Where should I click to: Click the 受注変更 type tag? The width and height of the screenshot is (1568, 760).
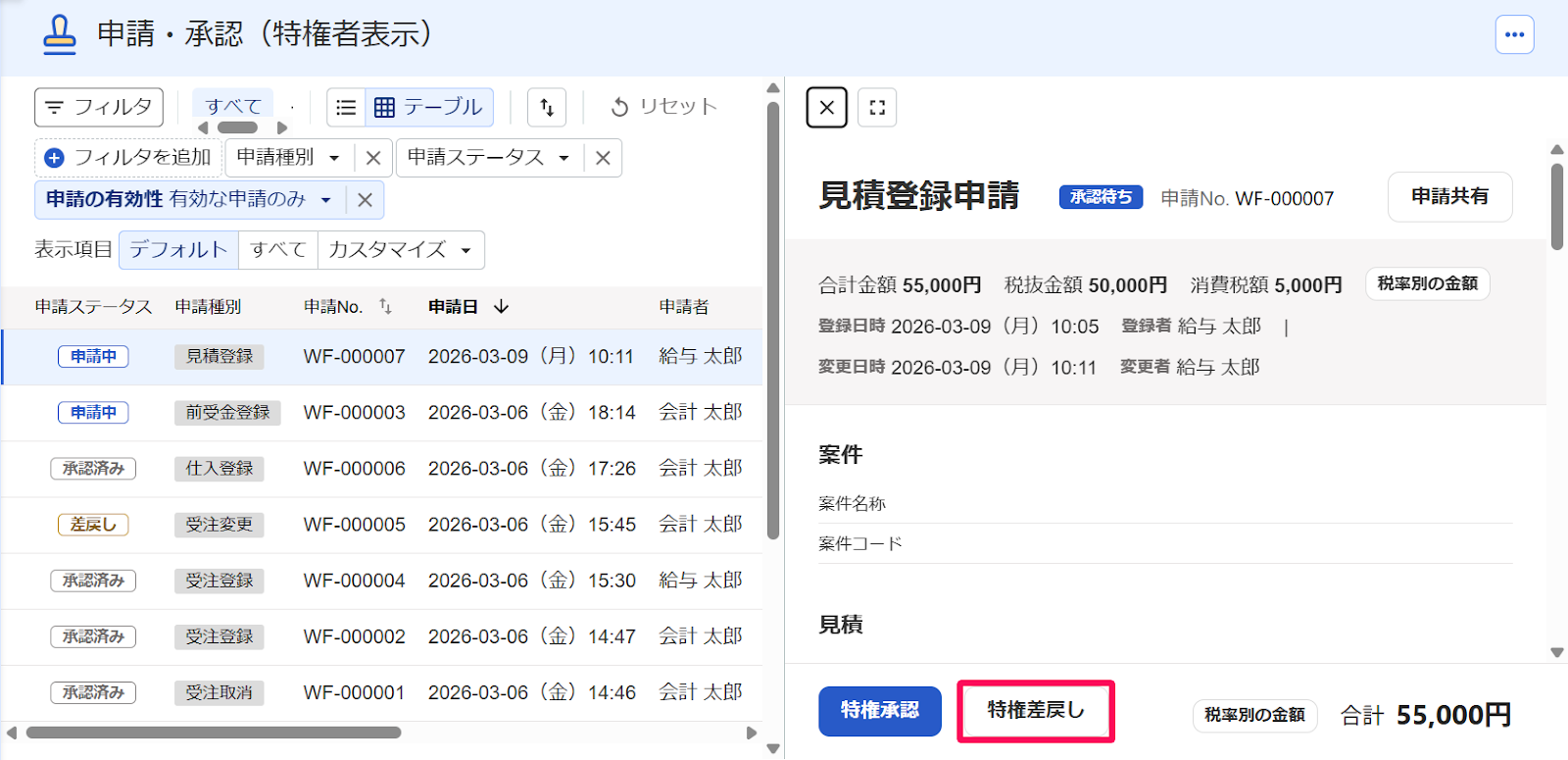point(220,525)
